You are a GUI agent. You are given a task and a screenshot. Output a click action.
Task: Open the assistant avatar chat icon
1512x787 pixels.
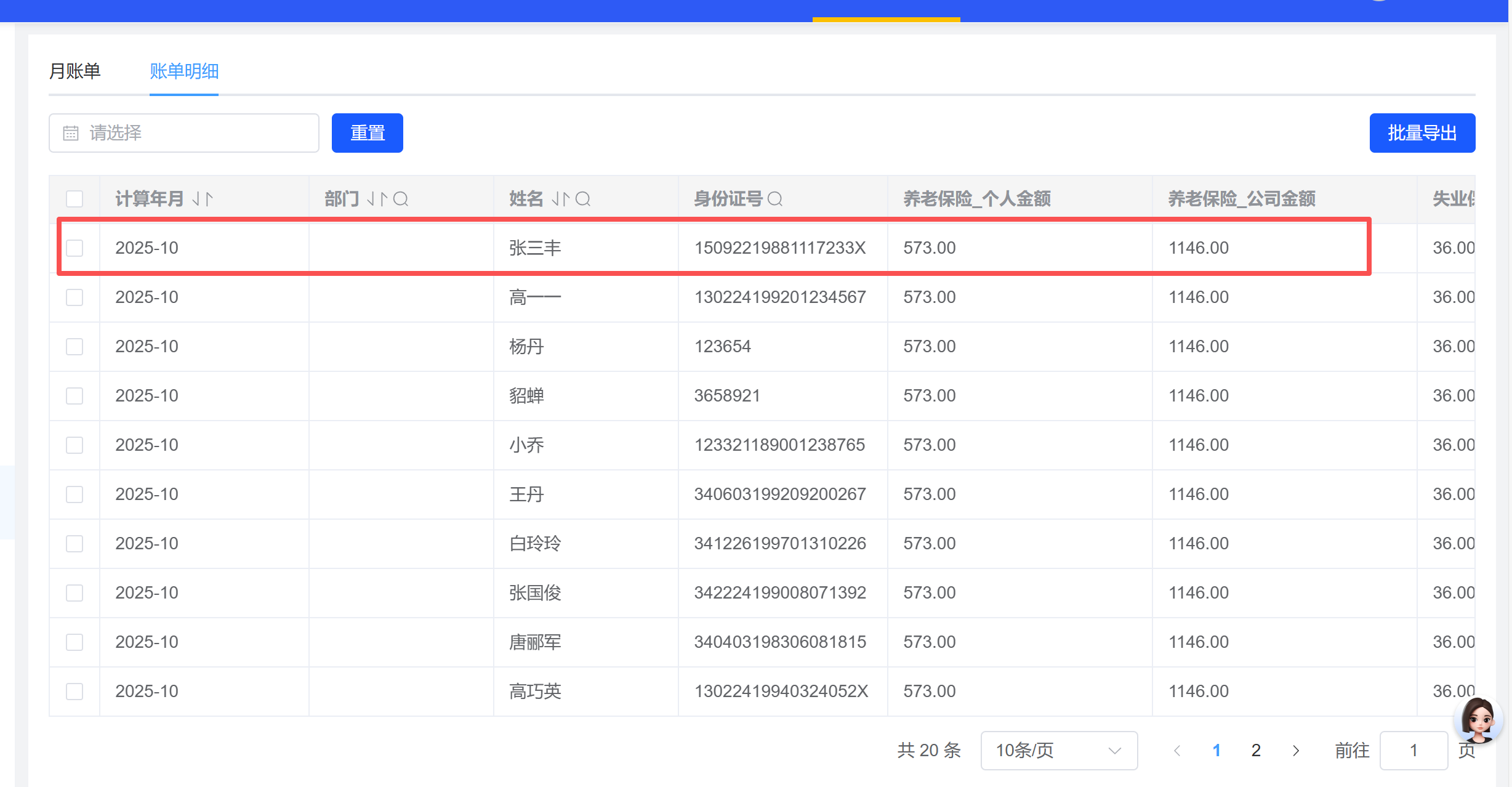tap(1478, 720)
